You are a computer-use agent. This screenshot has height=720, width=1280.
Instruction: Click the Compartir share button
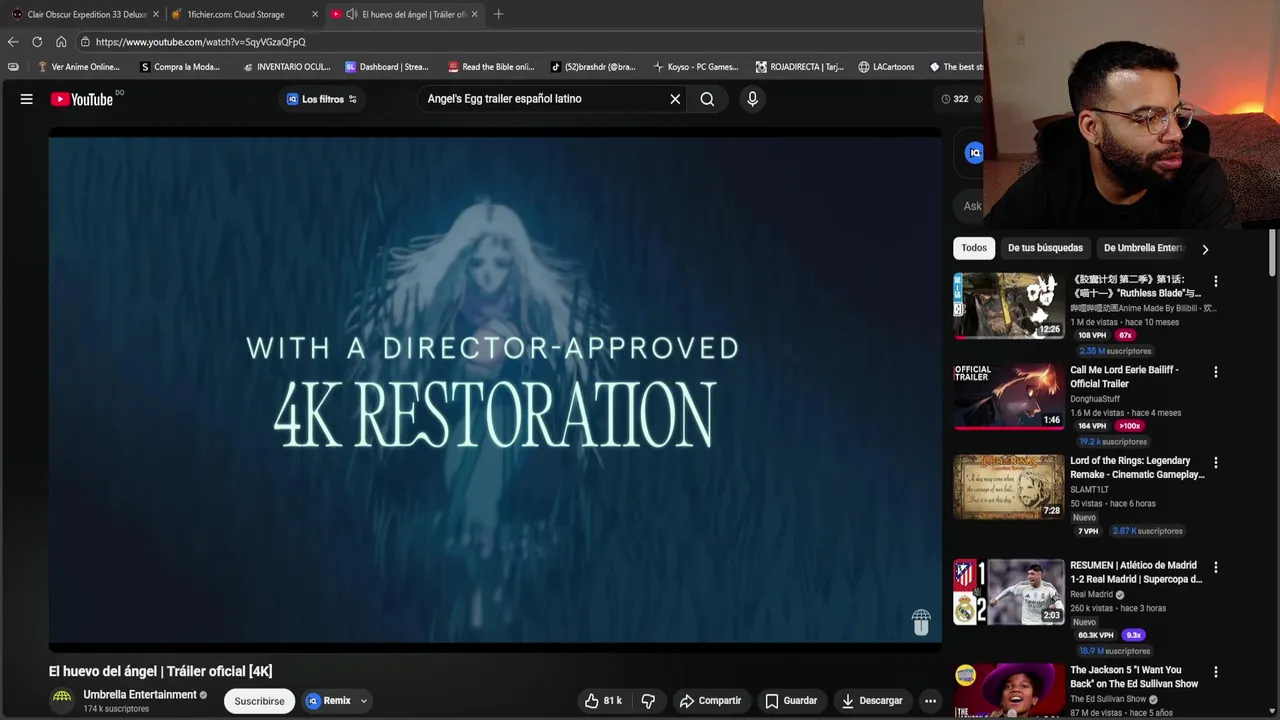[x=710, y=701]
